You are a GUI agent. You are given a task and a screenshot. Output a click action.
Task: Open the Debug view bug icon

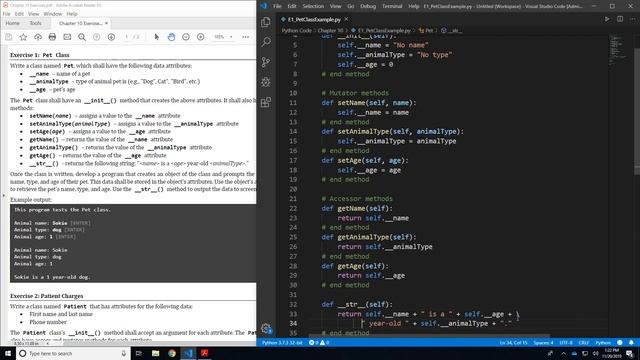click(266, 82)
